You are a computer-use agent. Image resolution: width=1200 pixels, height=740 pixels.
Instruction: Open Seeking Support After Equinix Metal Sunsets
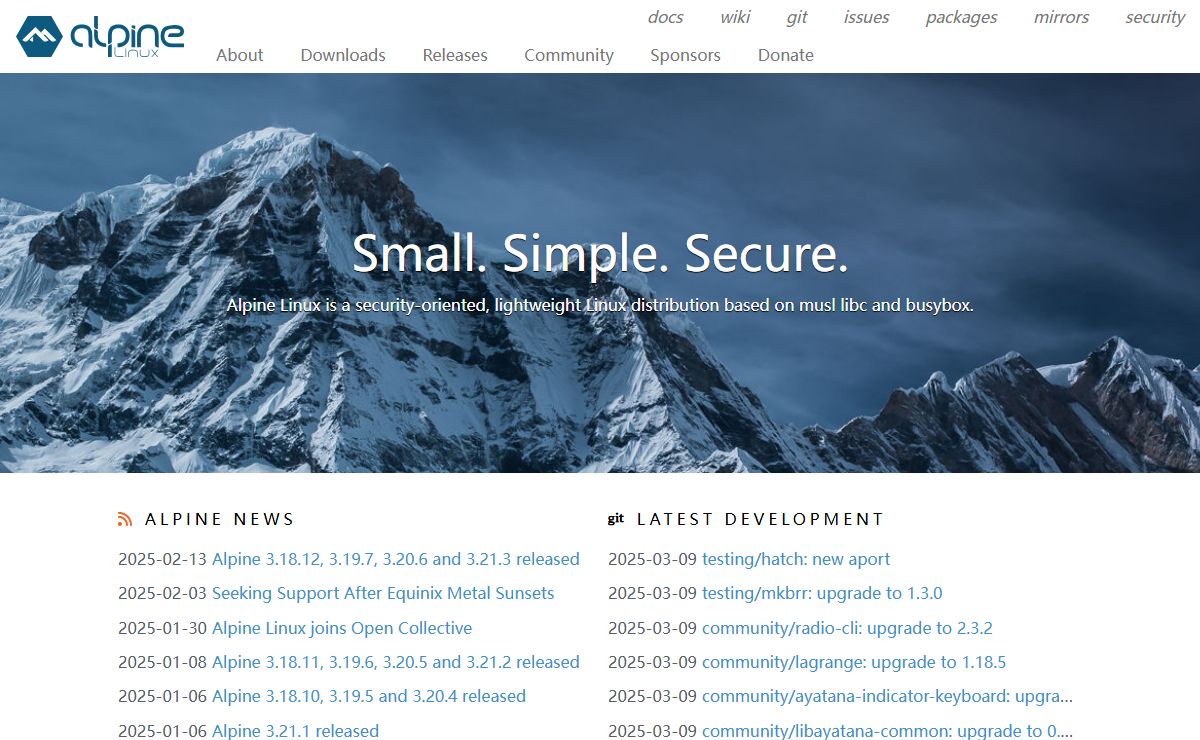[383, 593]
